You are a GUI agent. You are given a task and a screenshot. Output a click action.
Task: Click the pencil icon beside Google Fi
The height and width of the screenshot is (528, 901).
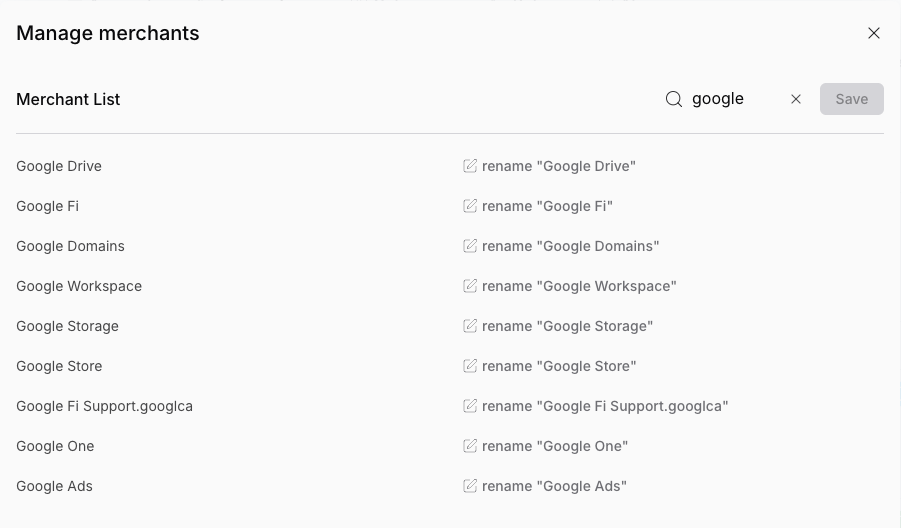pyautogui.click(x=470, y=206)
